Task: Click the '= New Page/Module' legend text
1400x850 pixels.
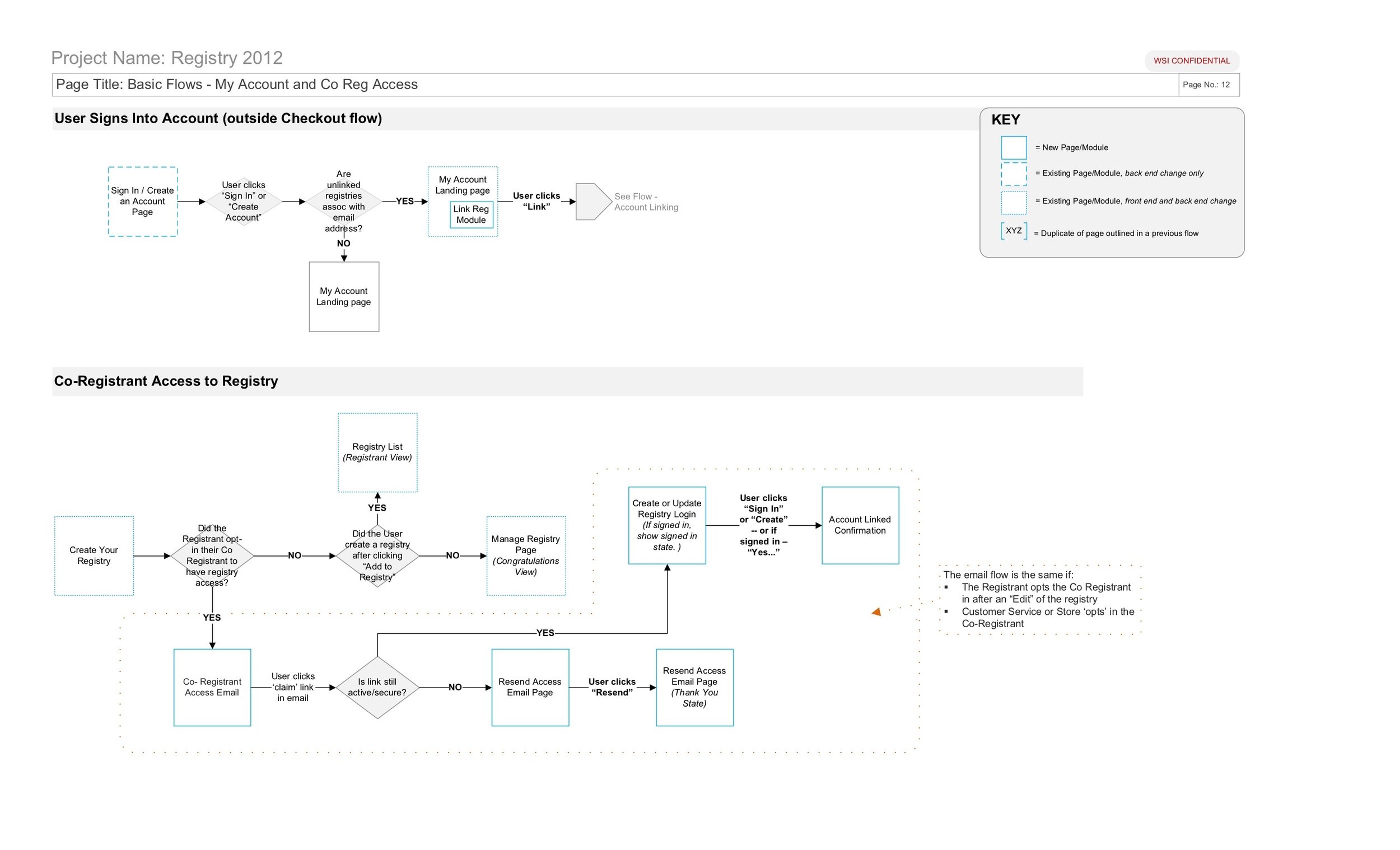Action: pyautogui.click(x=1072, y=148)
